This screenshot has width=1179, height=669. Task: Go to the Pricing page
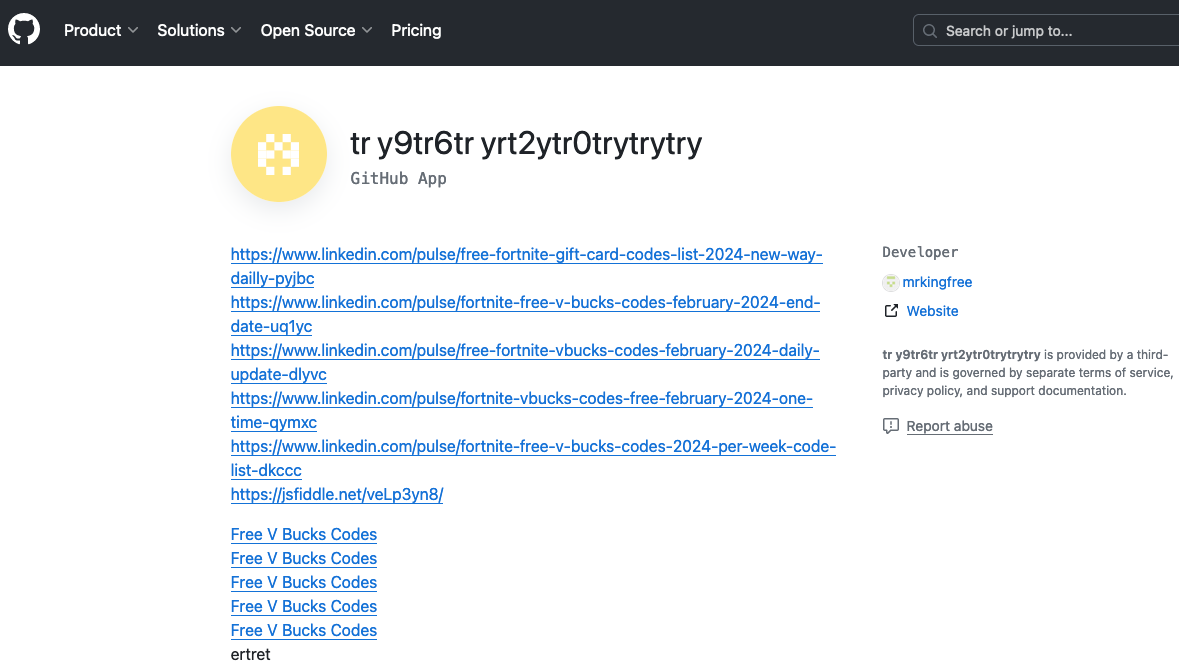(x=416, y=31)
